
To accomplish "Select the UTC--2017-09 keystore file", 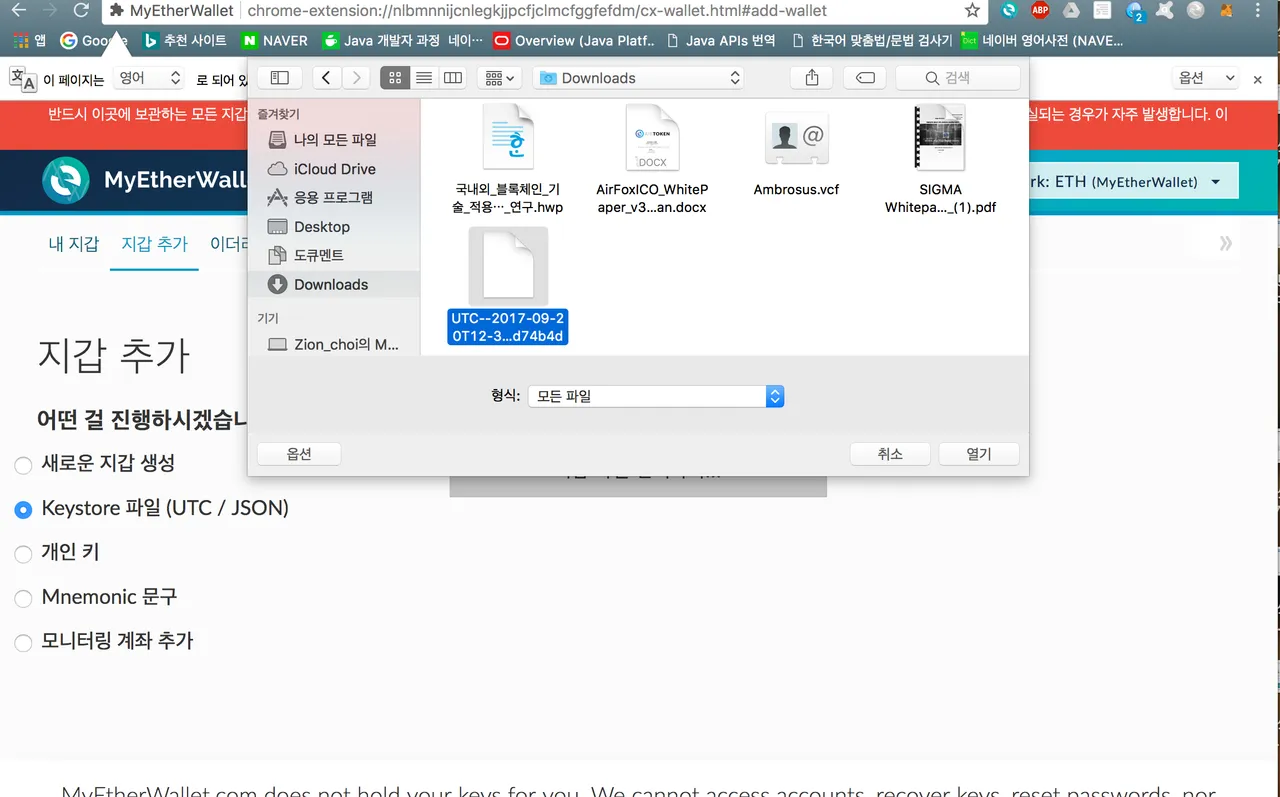I will pos(509,287).
